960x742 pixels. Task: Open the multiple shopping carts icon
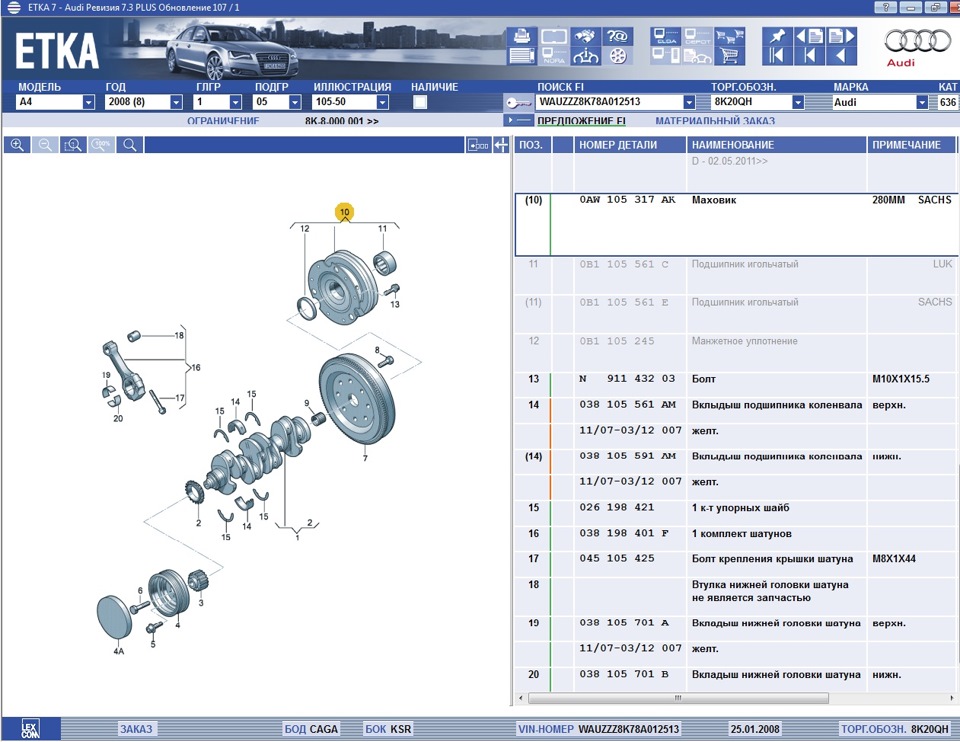click(729, 36)
